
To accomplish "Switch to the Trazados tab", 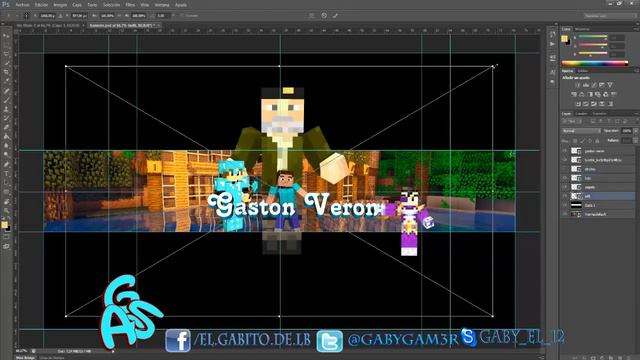I will click(x=599, y=113).
